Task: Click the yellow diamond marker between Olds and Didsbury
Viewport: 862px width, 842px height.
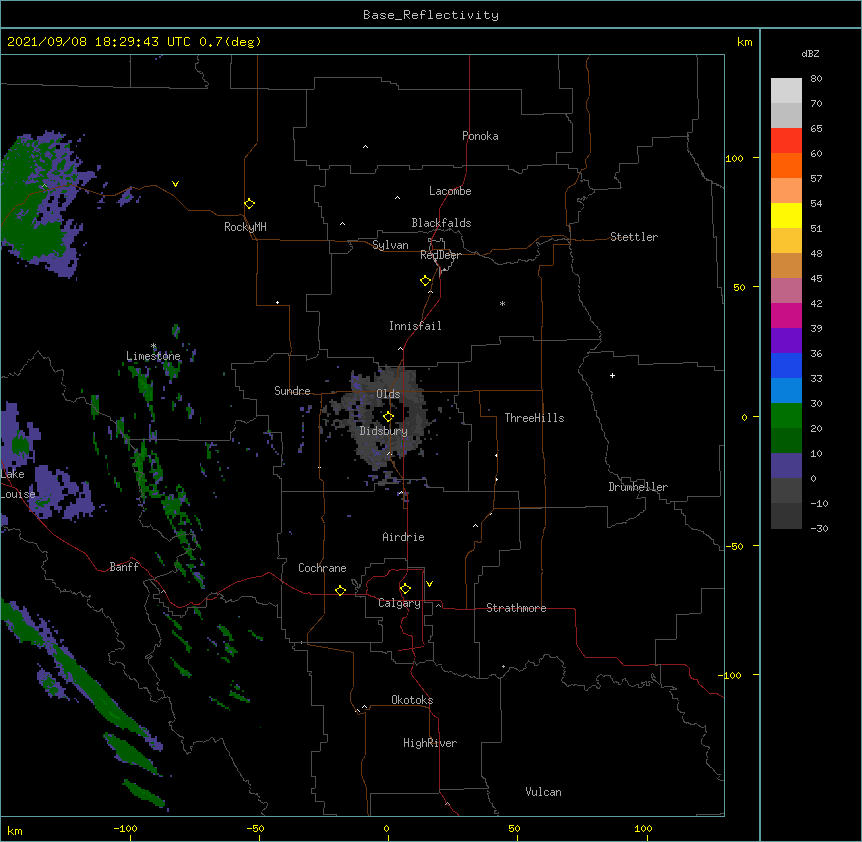Action: [x=389, y=417]
